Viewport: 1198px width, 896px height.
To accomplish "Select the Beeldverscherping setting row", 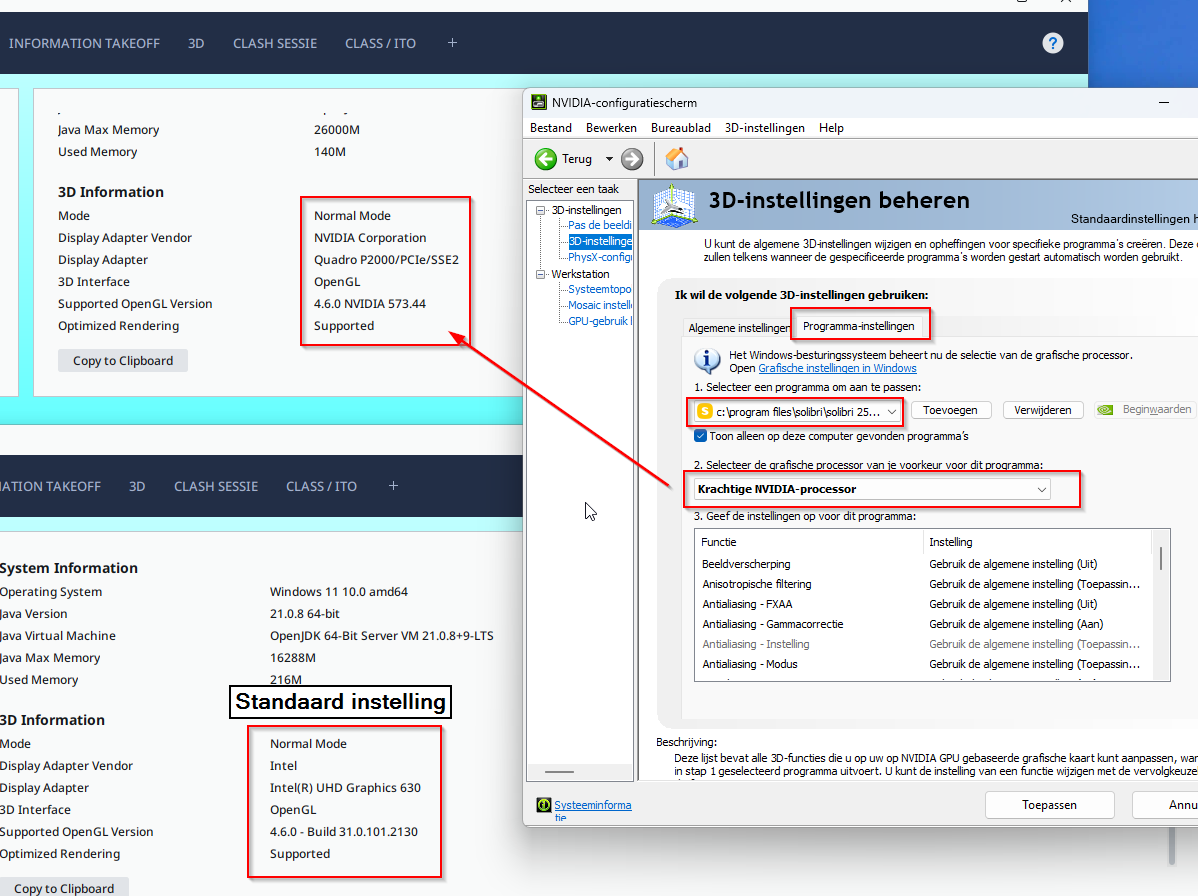I will pos(922,564).
